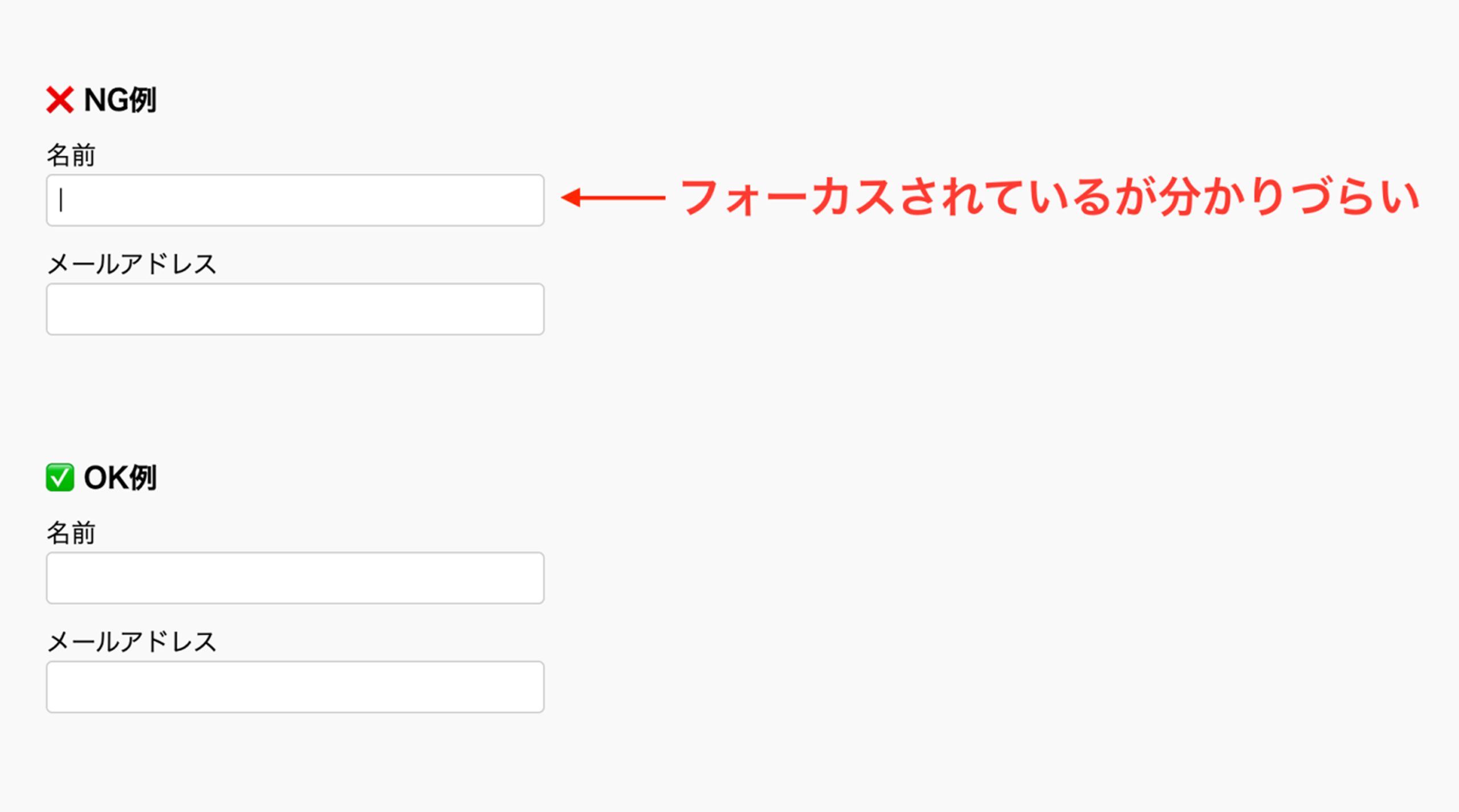
Task: Click the red X icon beside NG例
Action: (x=60, y=100)
